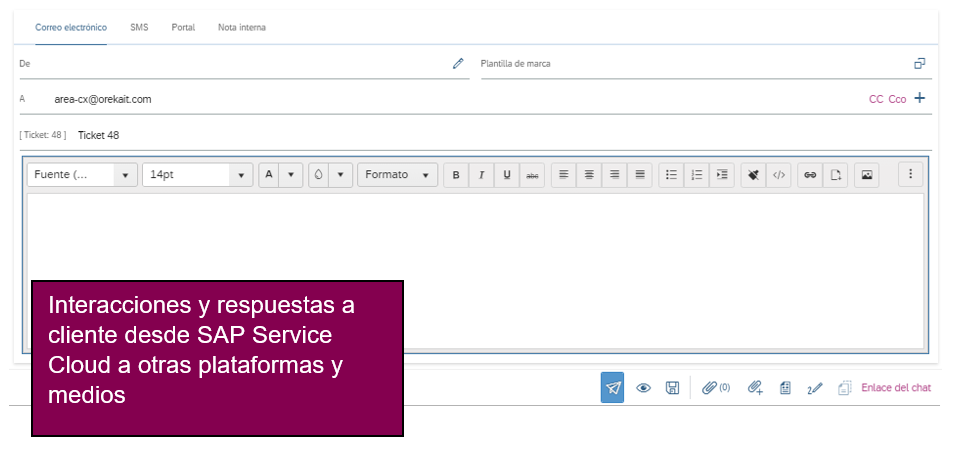Add a recipient with the plus icon

coord(920,98)
